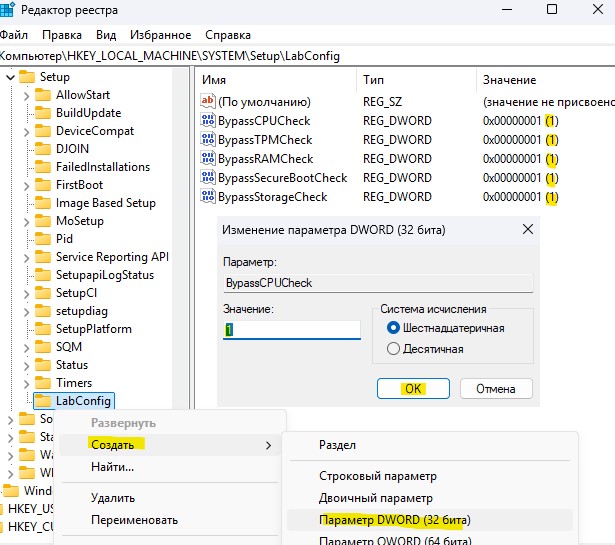
Task: Click the (По умолчанию) string value icon
Action: click(207, 101)
